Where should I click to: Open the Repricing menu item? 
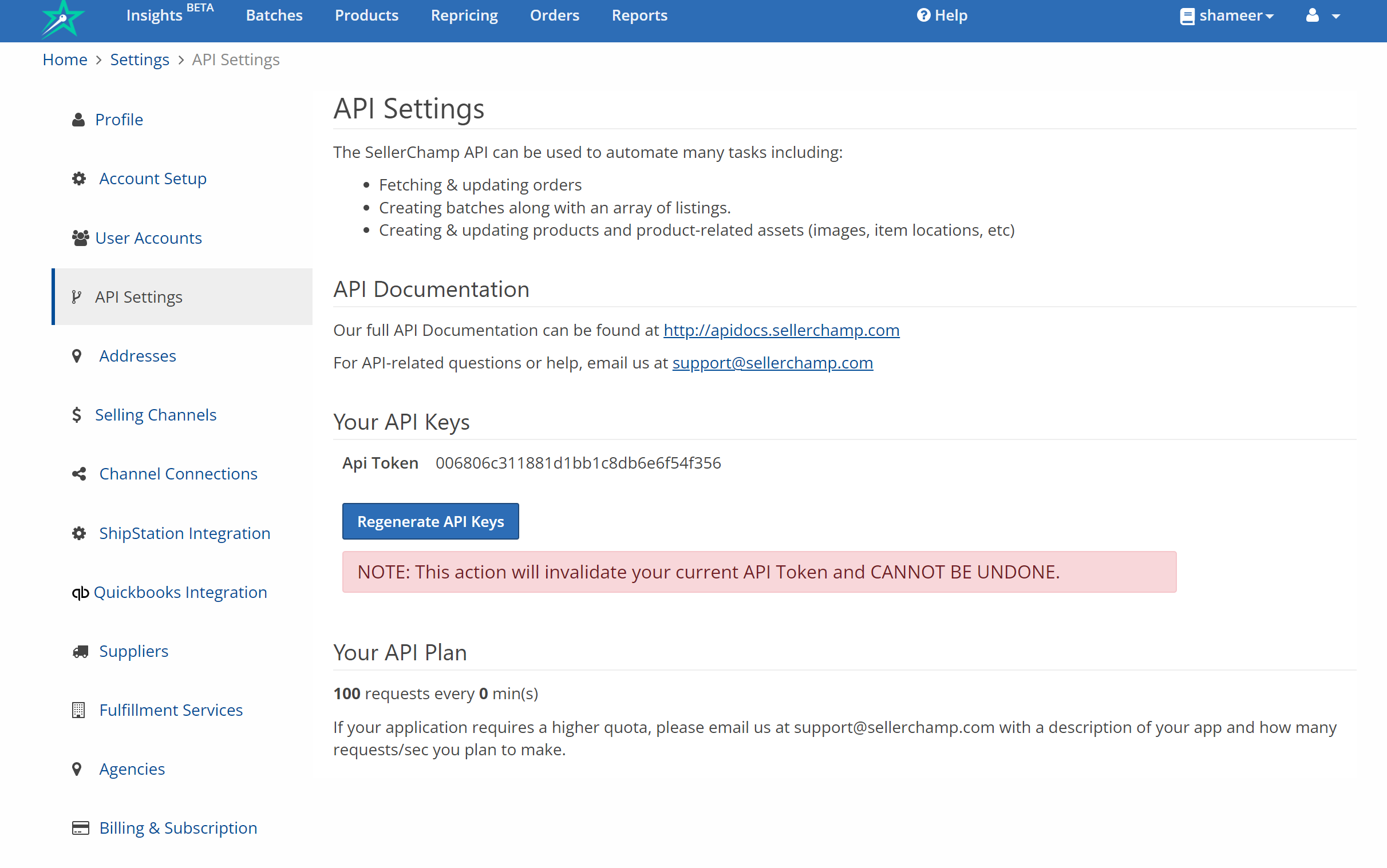[x=464, y=15]
